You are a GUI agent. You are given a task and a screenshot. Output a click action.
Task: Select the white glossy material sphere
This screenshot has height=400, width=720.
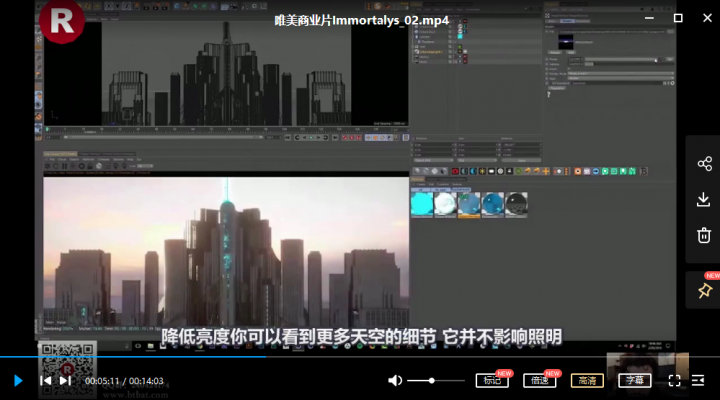[x=445, y=204]
